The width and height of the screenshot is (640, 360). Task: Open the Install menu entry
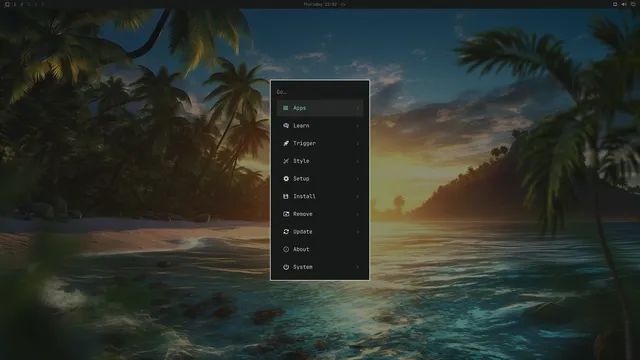[x=320, y=196]
